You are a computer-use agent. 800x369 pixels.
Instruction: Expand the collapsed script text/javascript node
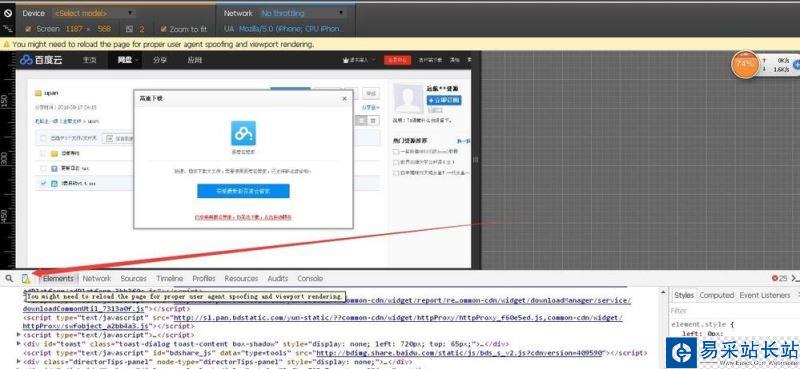click(x=19, y=335)
